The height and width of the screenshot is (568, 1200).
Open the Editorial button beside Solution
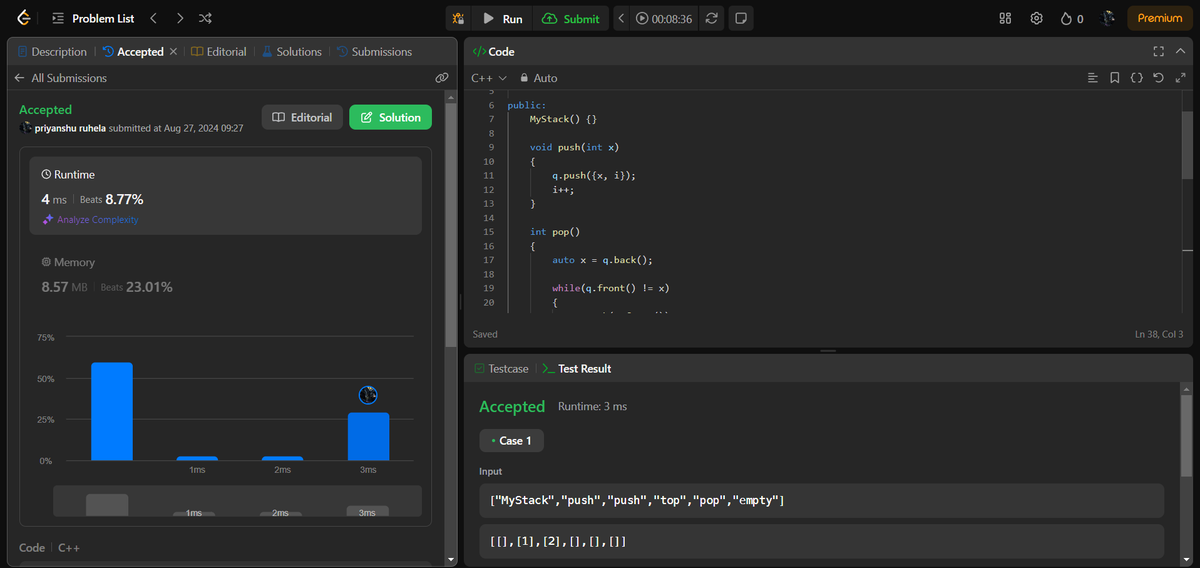[x=302, y=117]
